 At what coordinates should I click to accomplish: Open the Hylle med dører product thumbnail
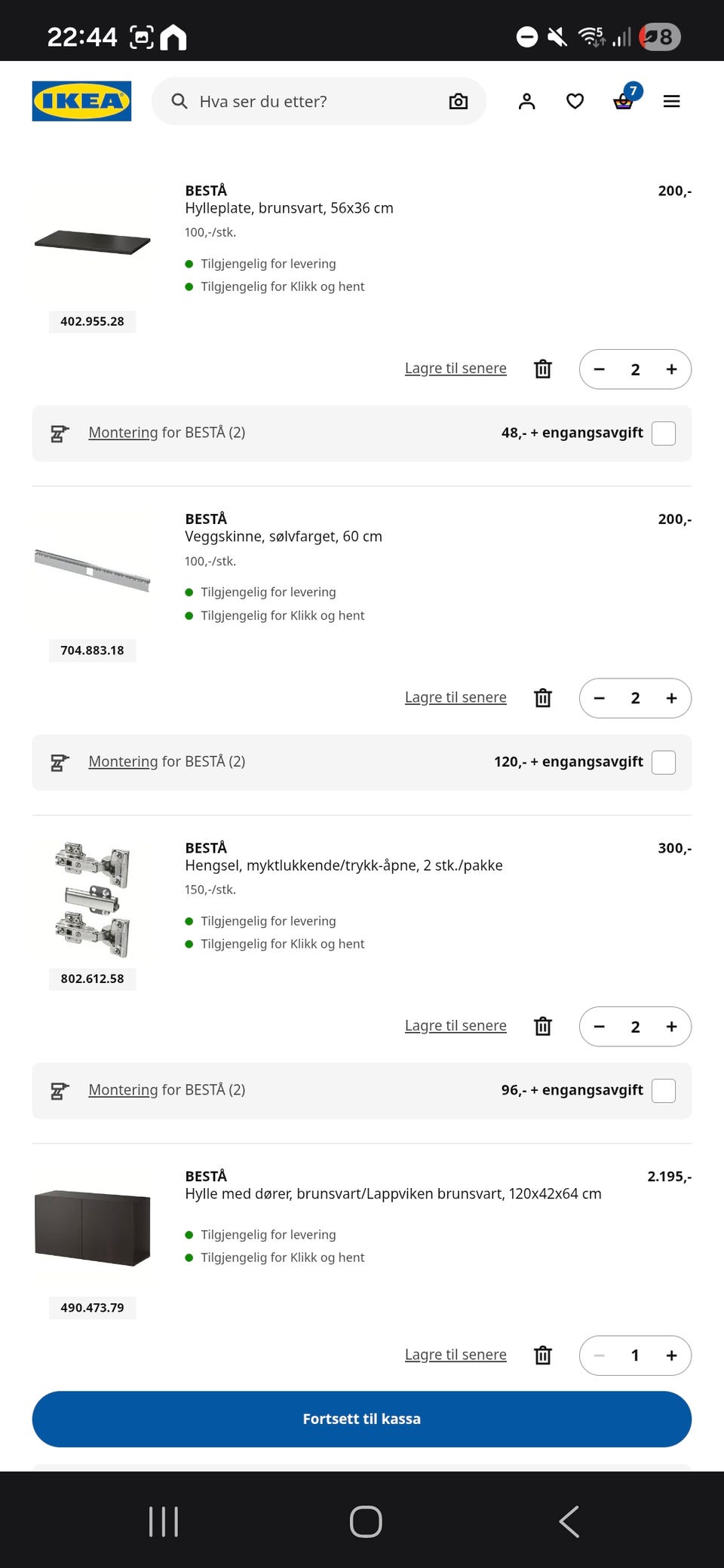(92, 1227)
